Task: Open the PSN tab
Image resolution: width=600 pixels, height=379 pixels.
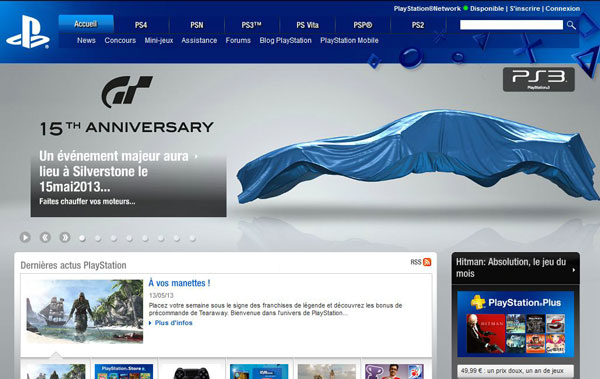Action: [197, 25]
